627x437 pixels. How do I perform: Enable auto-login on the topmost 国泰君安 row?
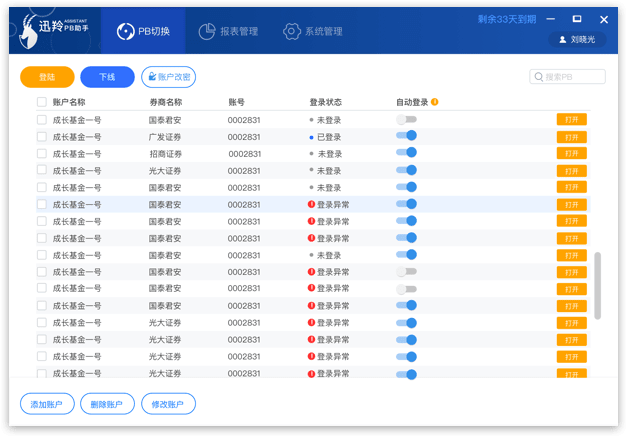click(406, 119)
